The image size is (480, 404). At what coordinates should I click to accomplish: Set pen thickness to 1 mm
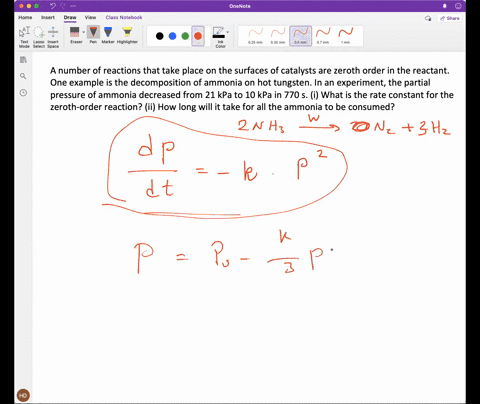[x=345, y=36]
